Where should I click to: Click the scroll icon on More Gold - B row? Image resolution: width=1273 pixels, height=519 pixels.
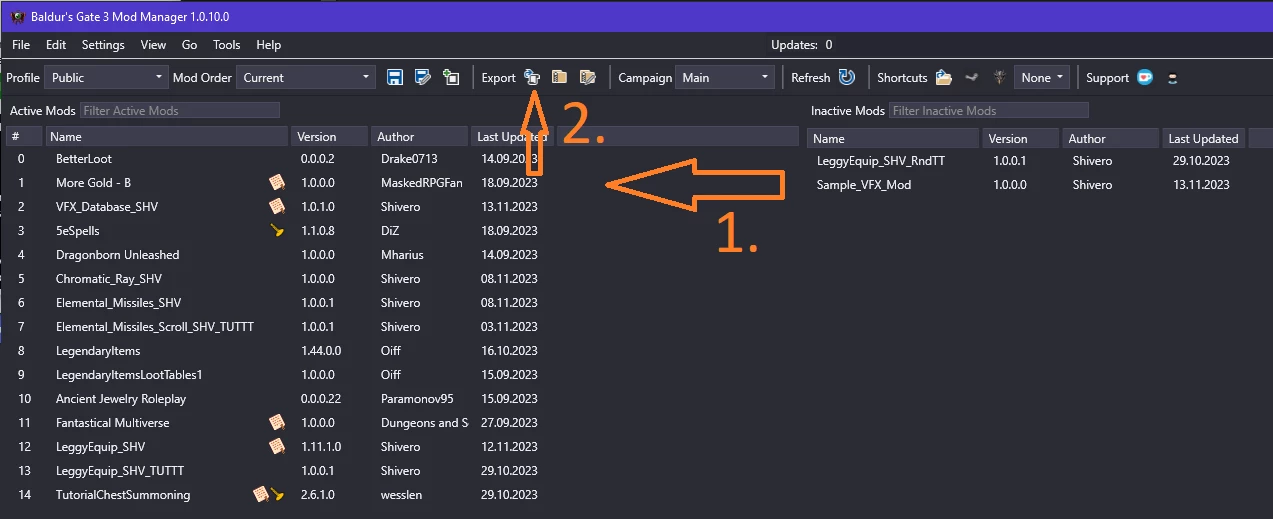(x=277, y=183)
